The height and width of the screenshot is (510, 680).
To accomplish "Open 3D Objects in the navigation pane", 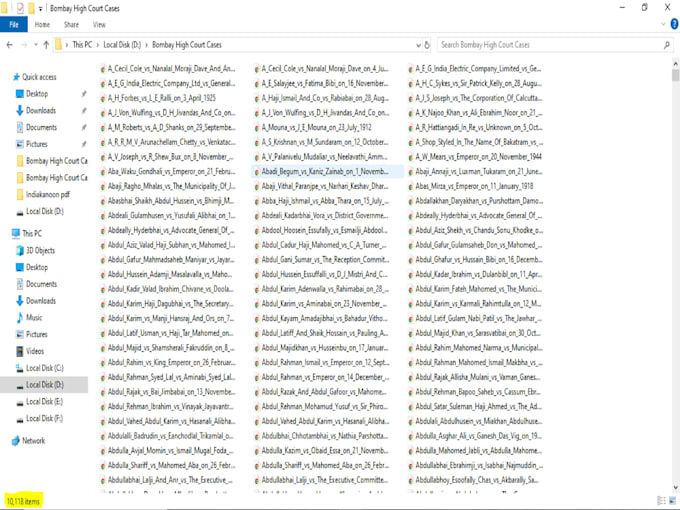I will tap(36, 250).
